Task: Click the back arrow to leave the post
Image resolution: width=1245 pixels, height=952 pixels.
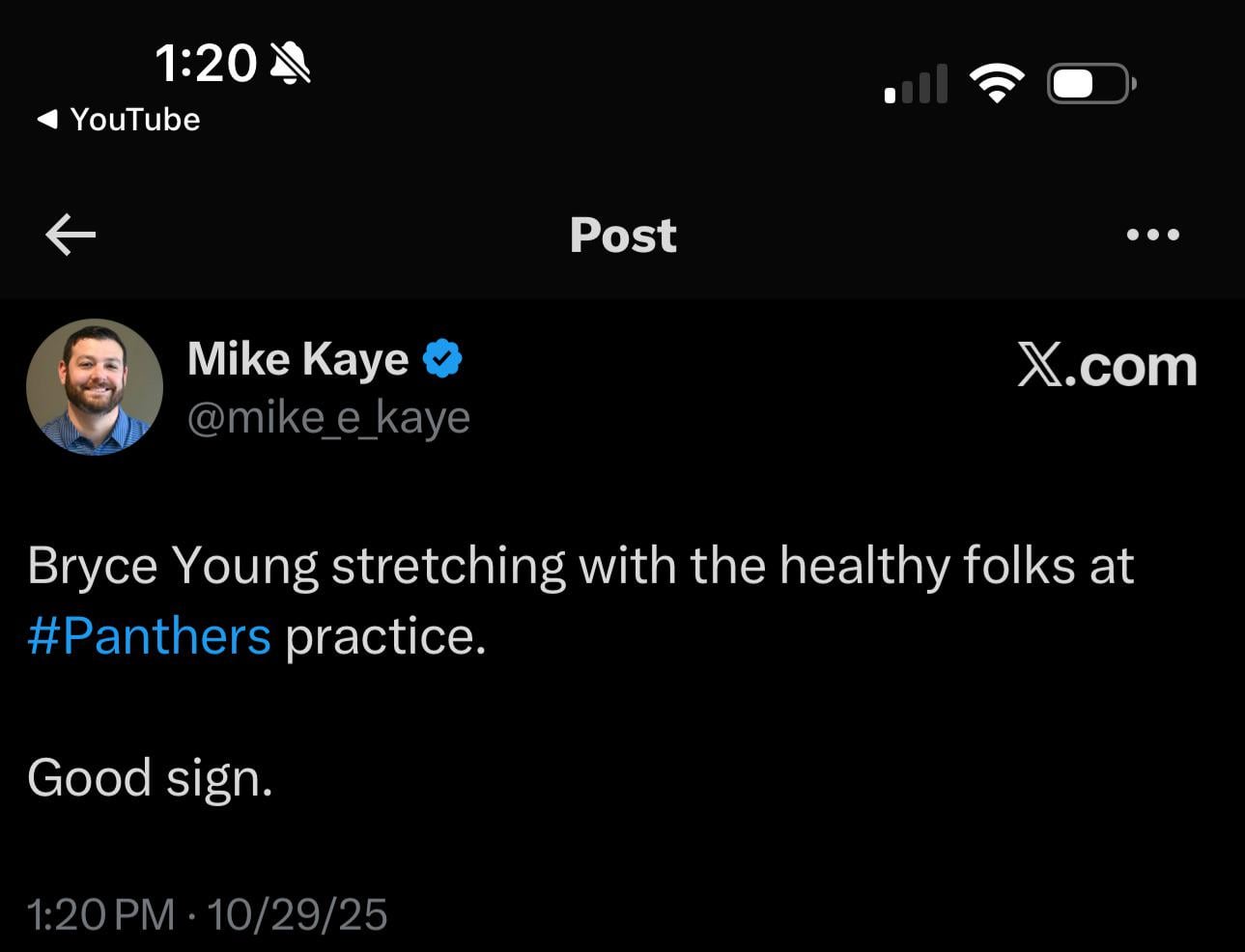Action: (69, 235)
